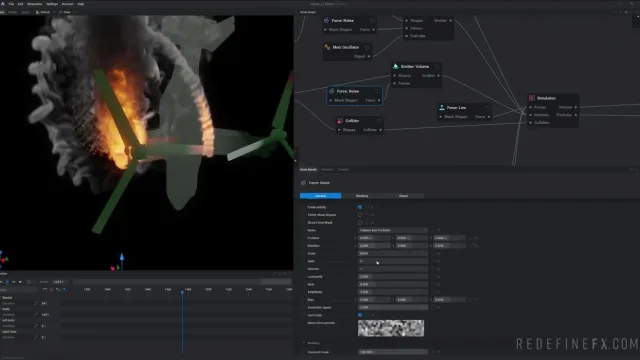Click the curve icon on Body track row
The height and width of the screenshot is (360, 640).
coord(36,315)
